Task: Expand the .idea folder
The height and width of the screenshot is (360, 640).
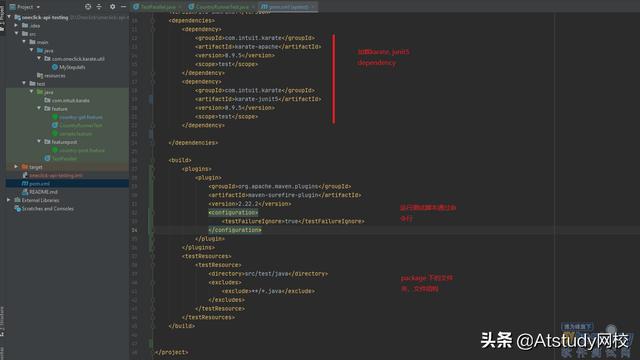Action: [16, 25]
